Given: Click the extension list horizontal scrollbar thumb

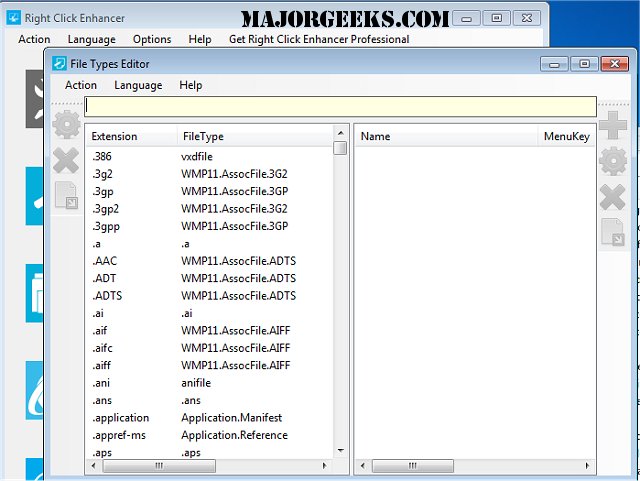Looking at the screenshot, I should [159, 465].
